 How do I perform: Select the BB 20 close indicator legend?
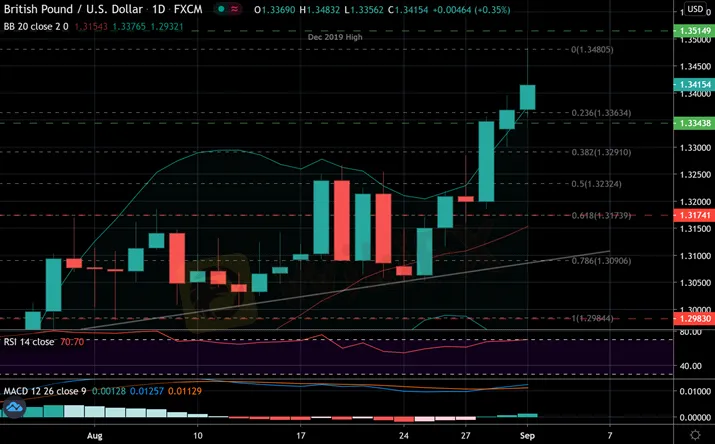tap(35, 27)
